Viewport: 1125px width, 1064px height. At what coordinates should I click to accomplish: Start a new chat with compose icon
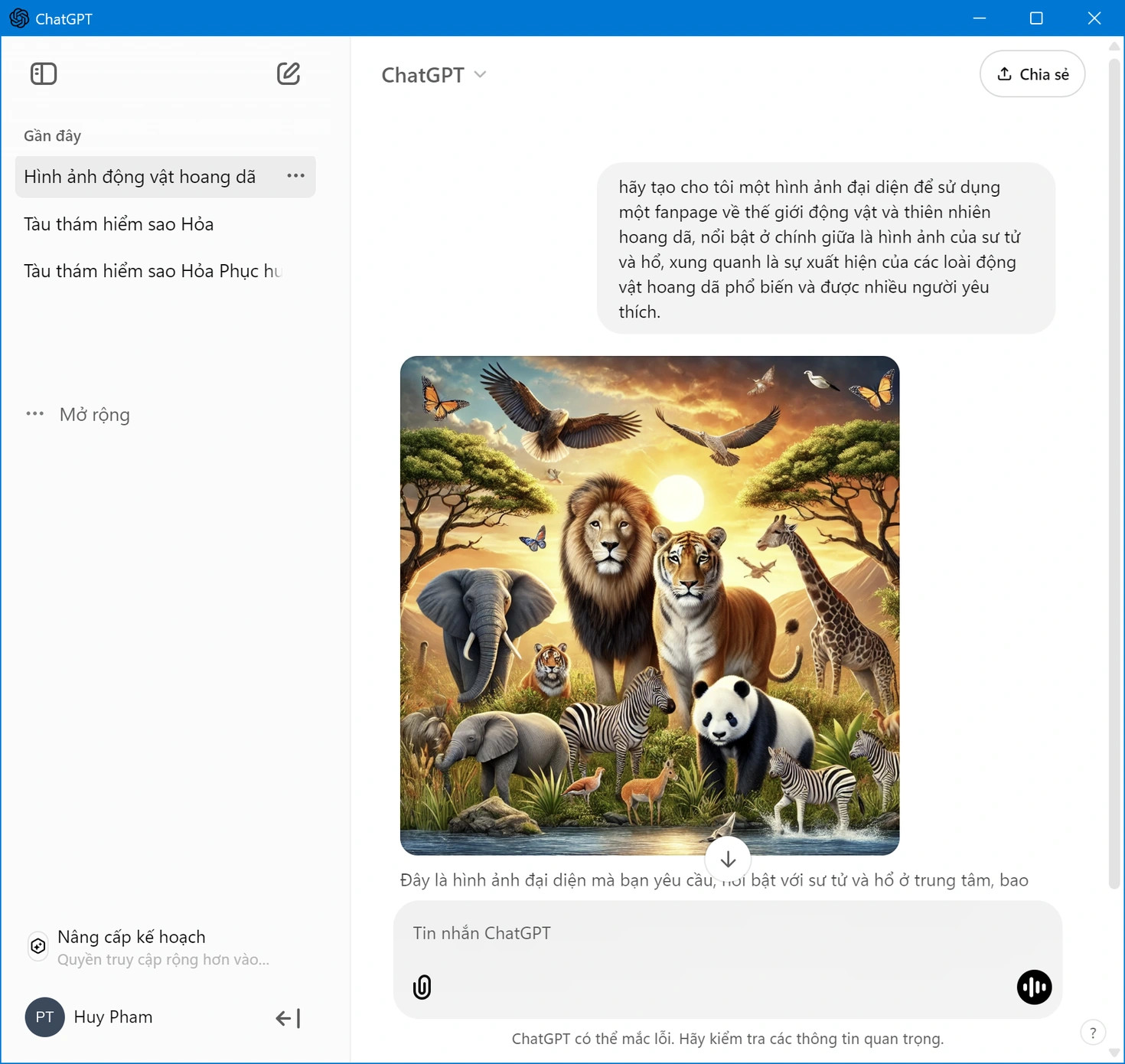pos(289,74)
